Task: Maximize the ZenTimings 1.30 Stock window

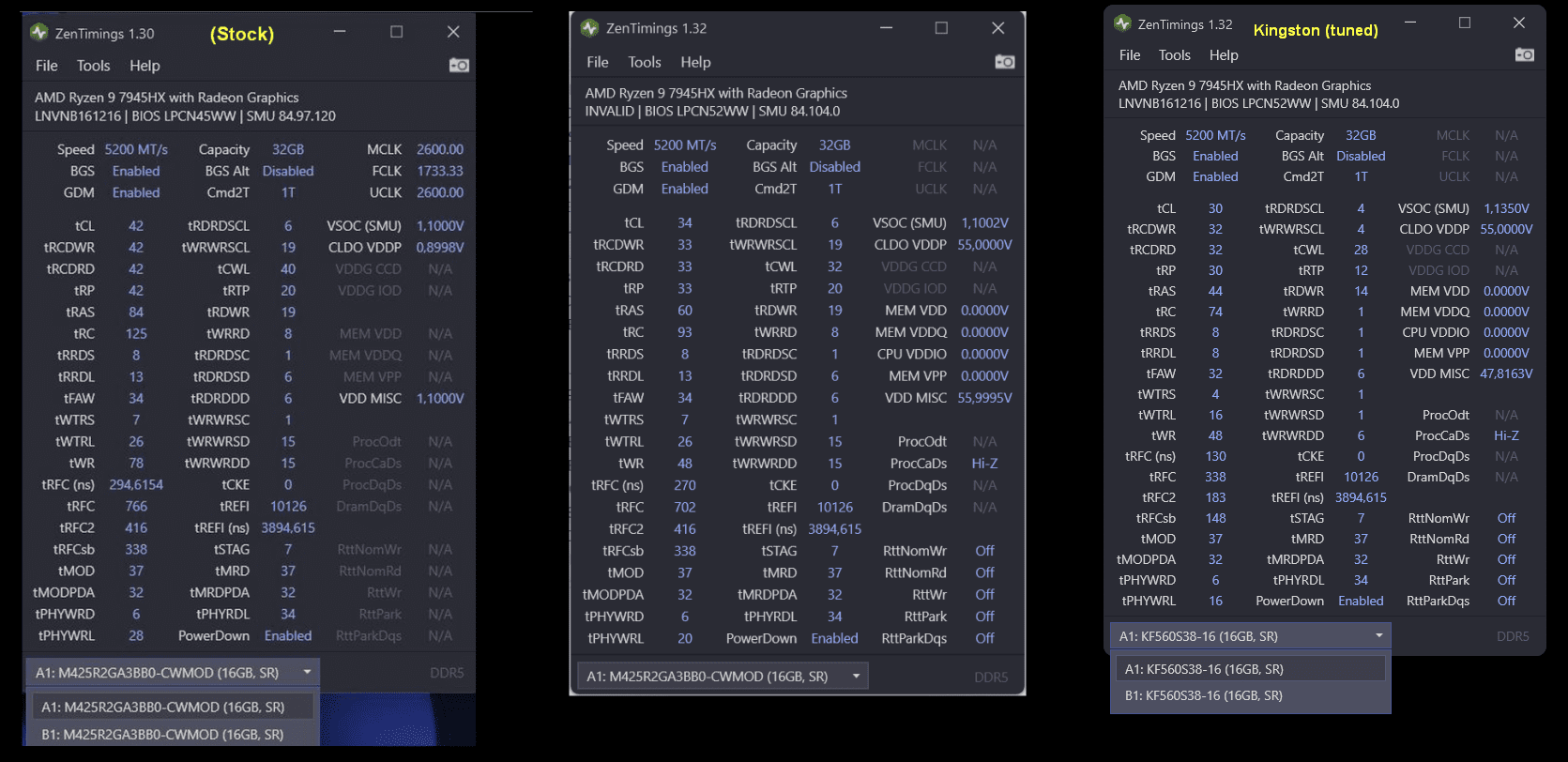Action: coord(397,32)
